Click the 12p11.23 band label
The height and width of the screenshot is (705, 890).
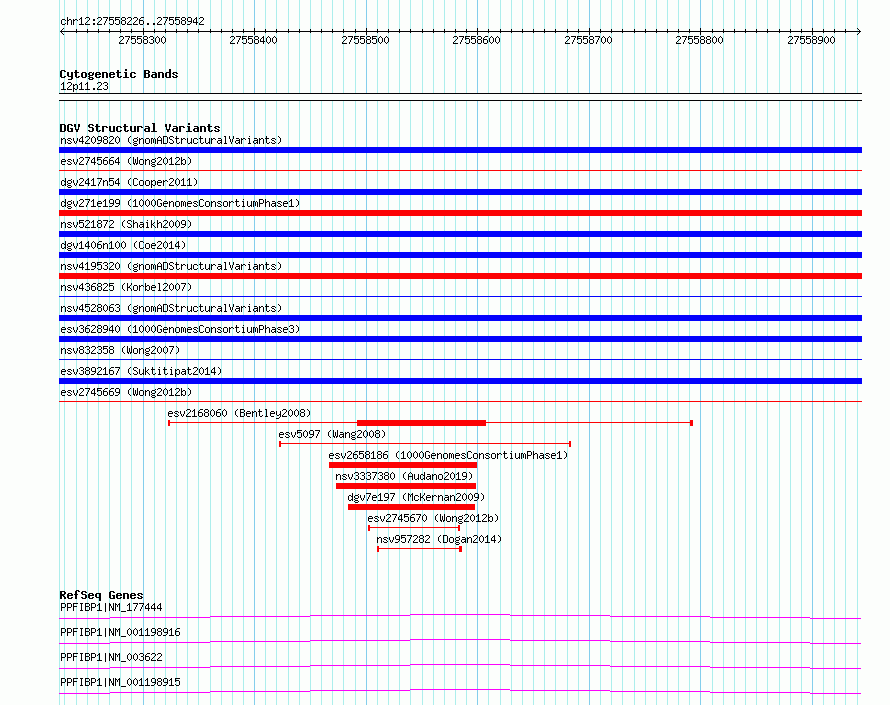click(84, 86)
